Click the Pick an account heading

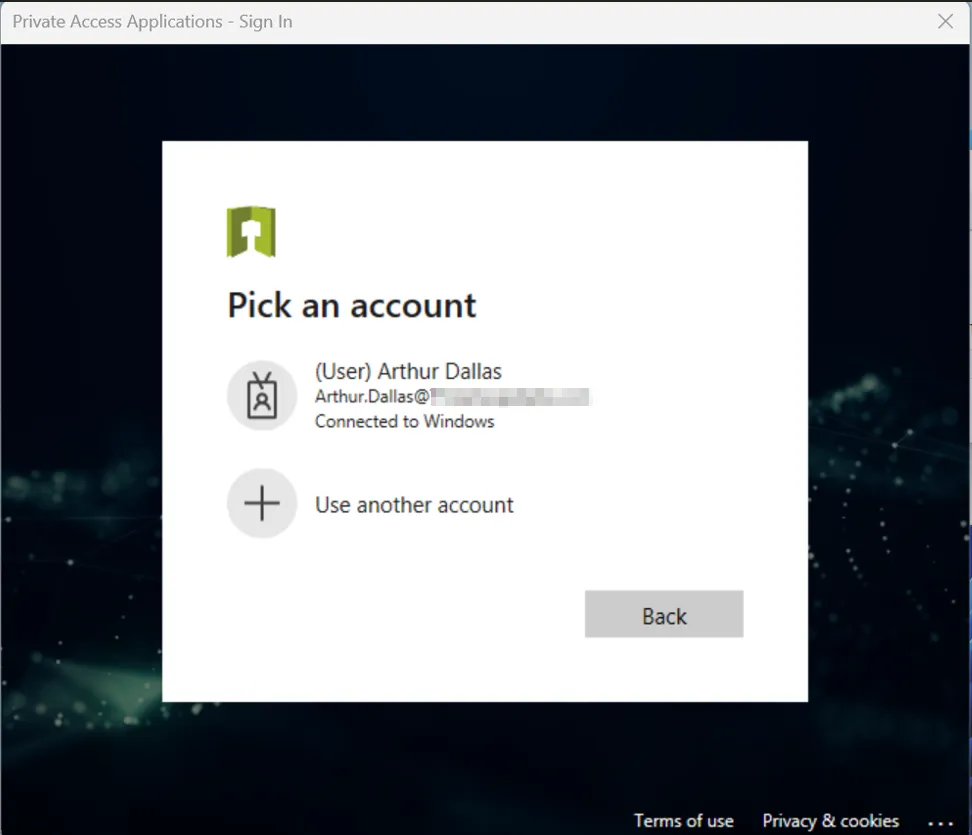click(351, 305)
